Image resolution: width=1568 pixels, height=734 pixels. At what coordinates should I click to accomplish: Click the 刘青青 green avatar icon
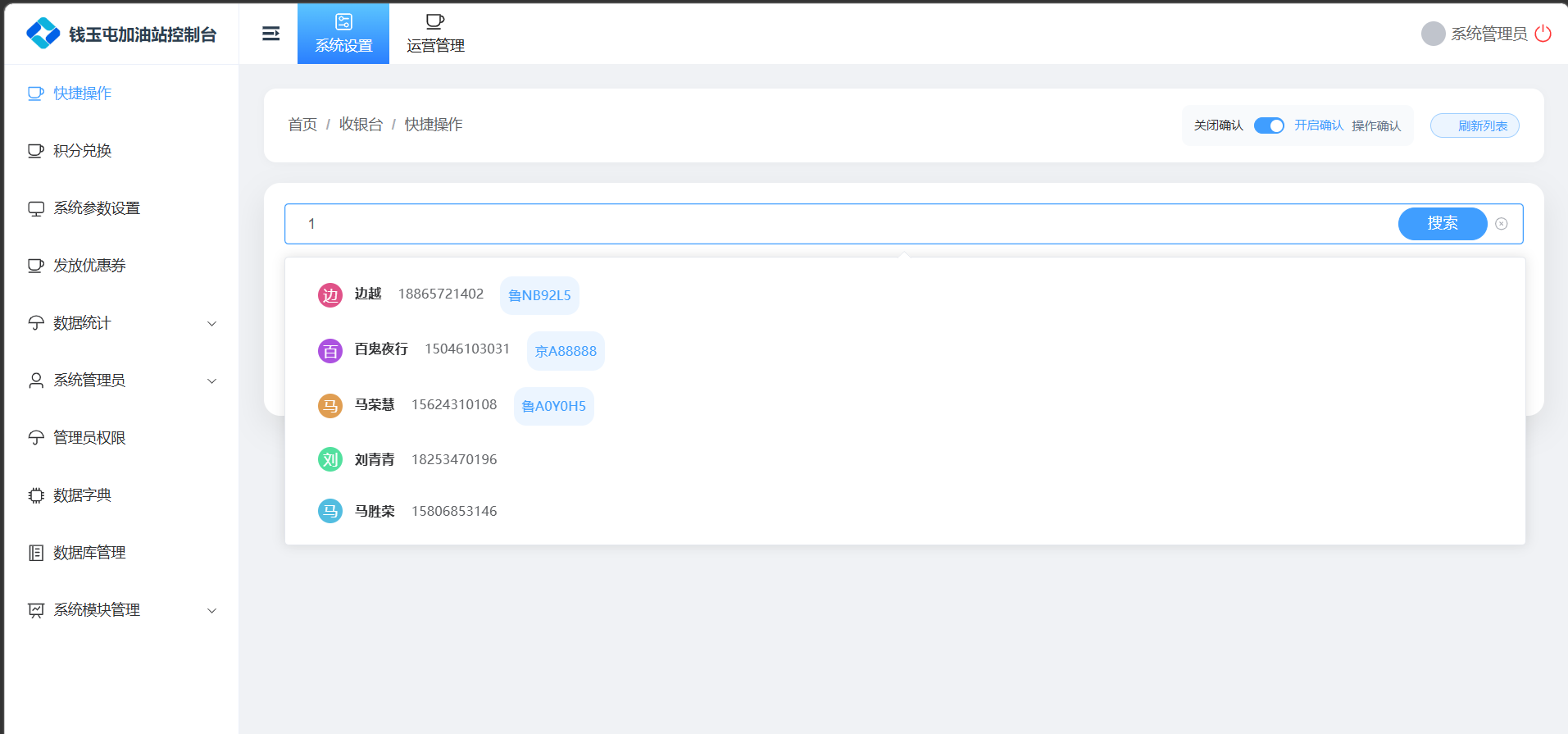point(330,459)
